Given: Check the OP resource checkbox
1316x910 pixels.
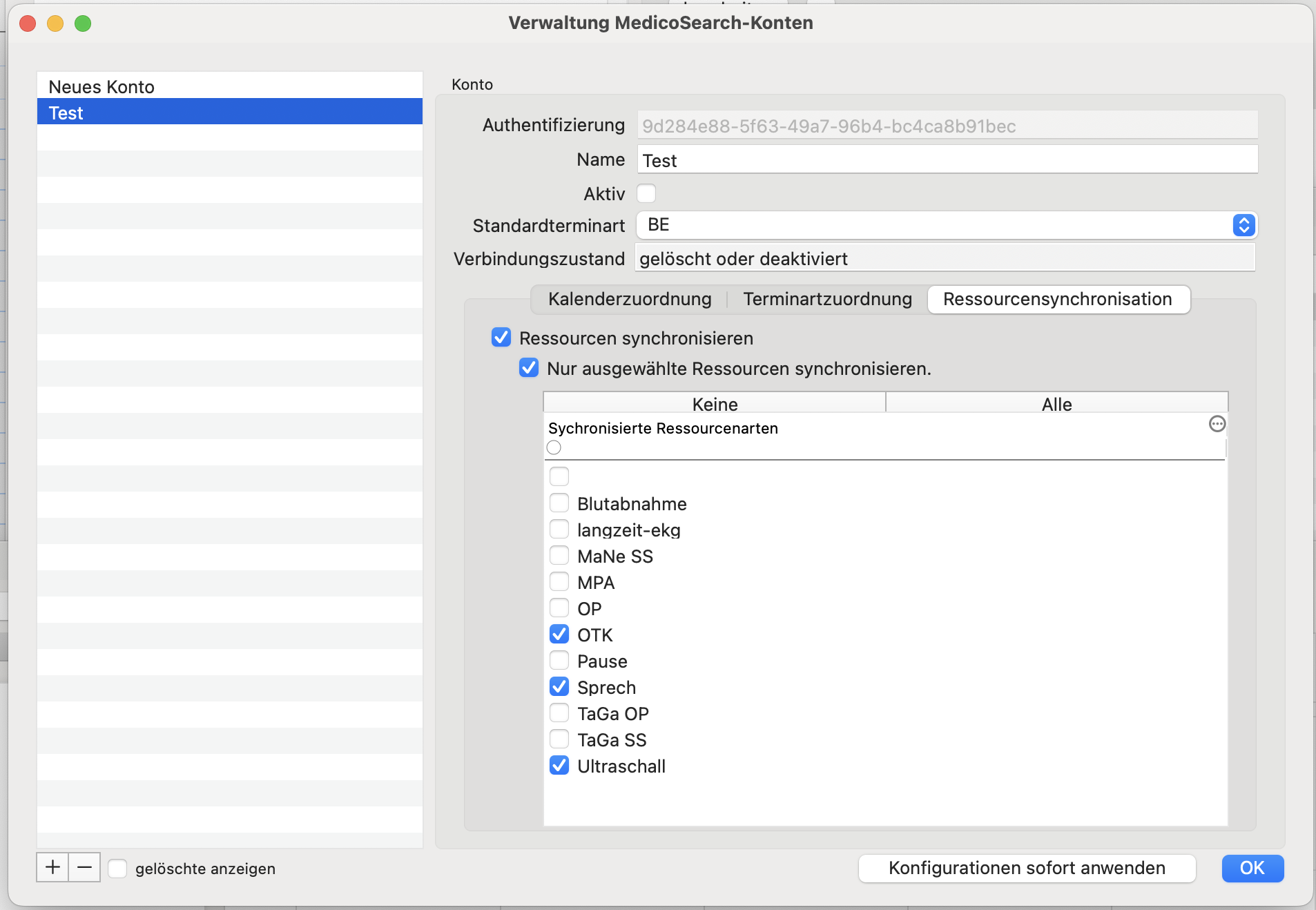Looking at the screenshot, I should point(559,608).
